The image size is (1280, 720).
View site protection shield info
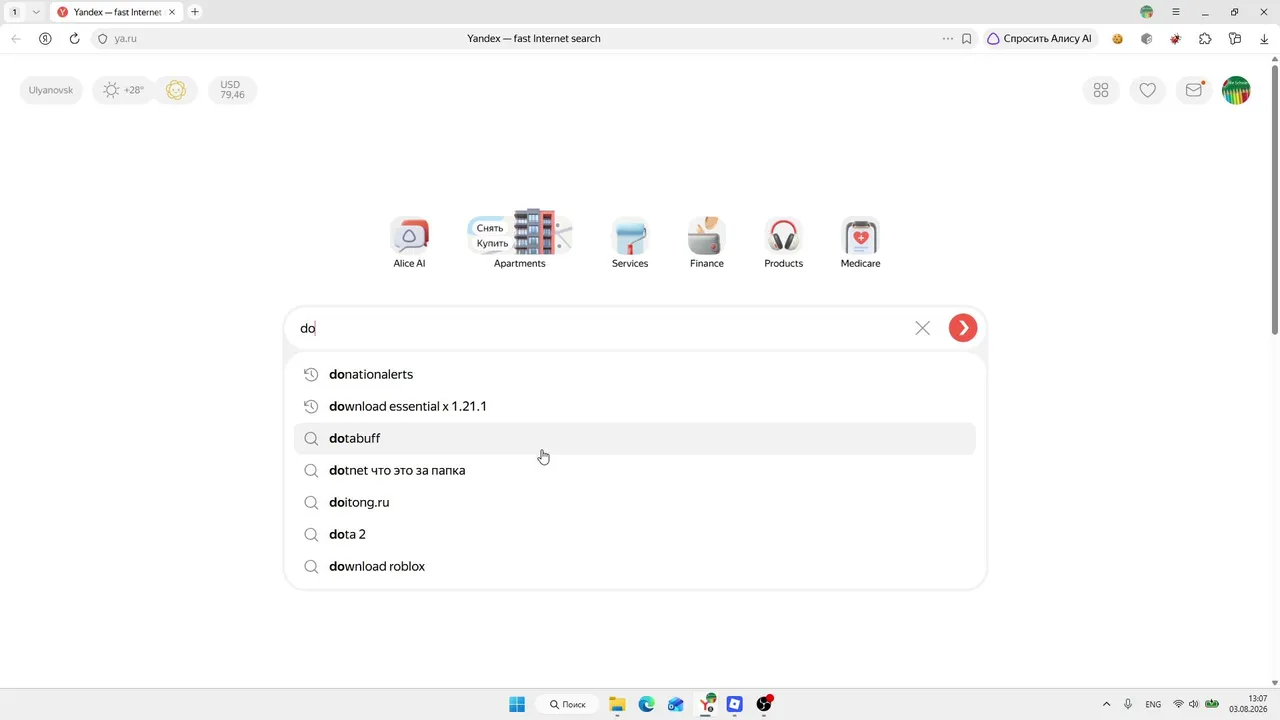[102, 38]
